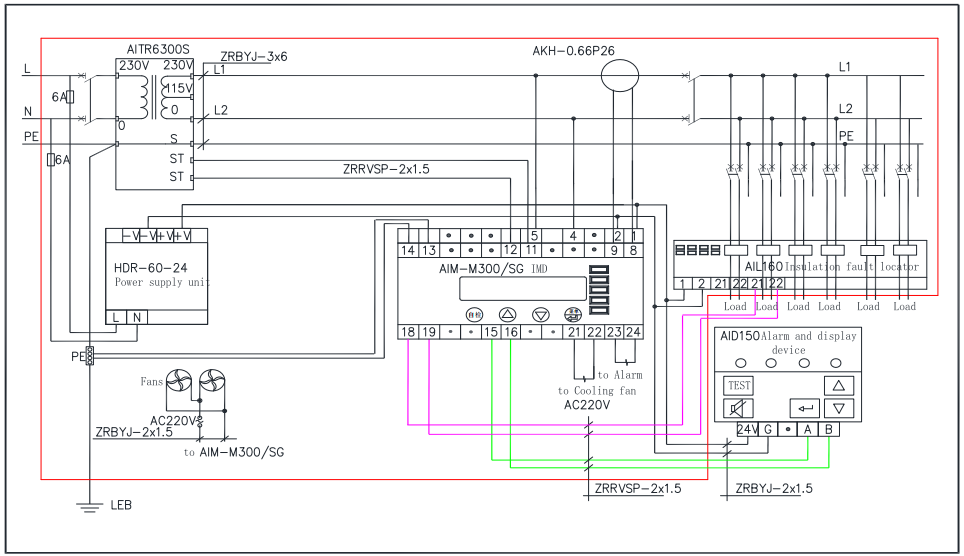Screen dimensions: 964x556
Task: Click the LED indicator stack on AIM-M300/SG
Action: click(x=599, y=290)
